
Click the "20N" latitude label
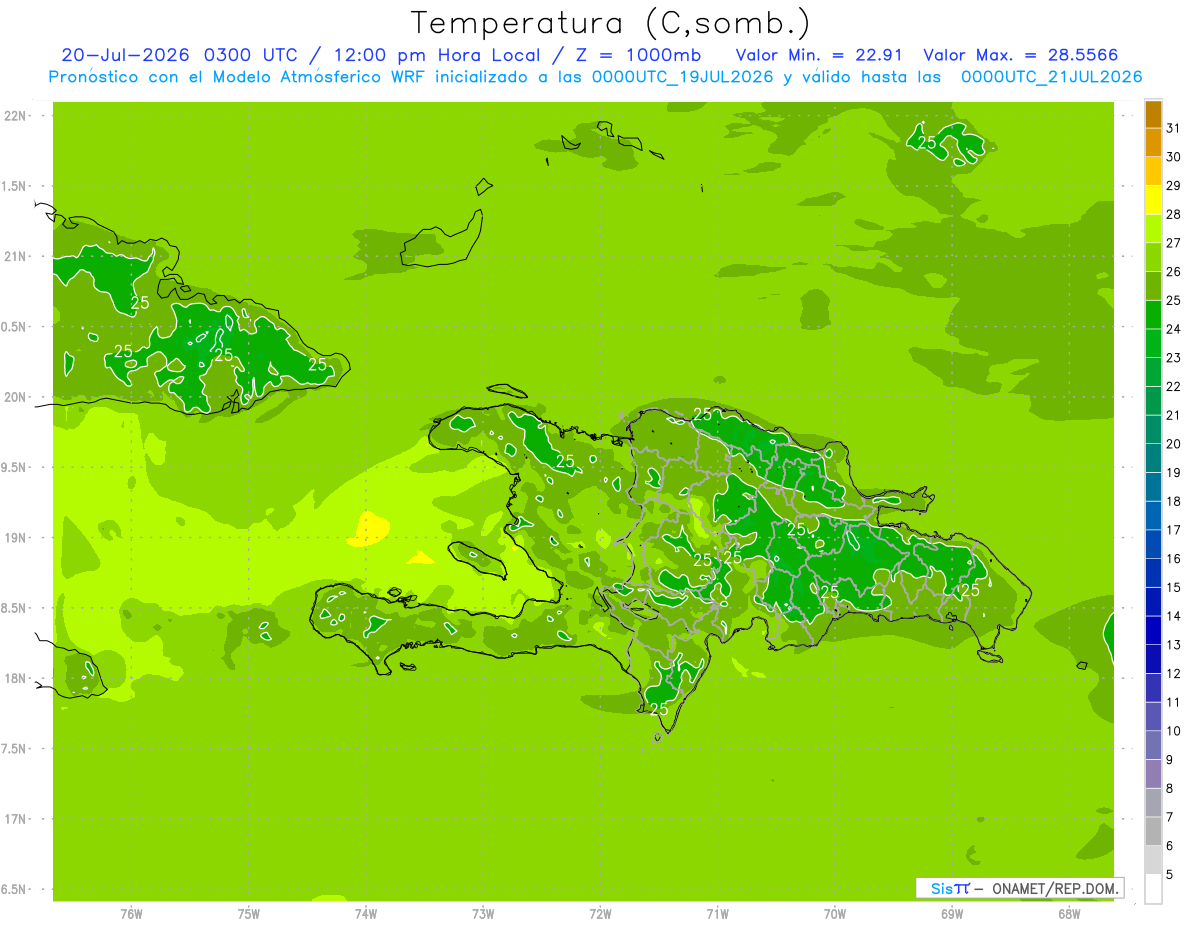[15, 397]
